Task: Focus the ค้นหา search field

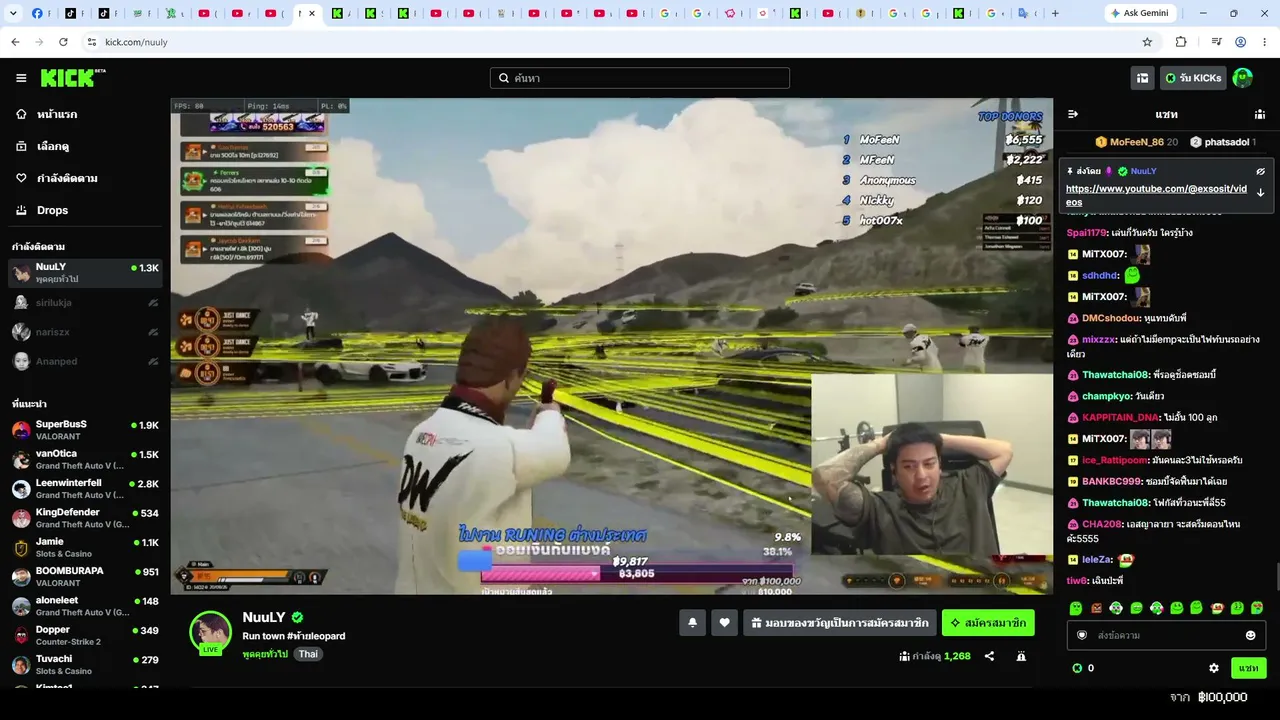Action: (x=640, y=78)
